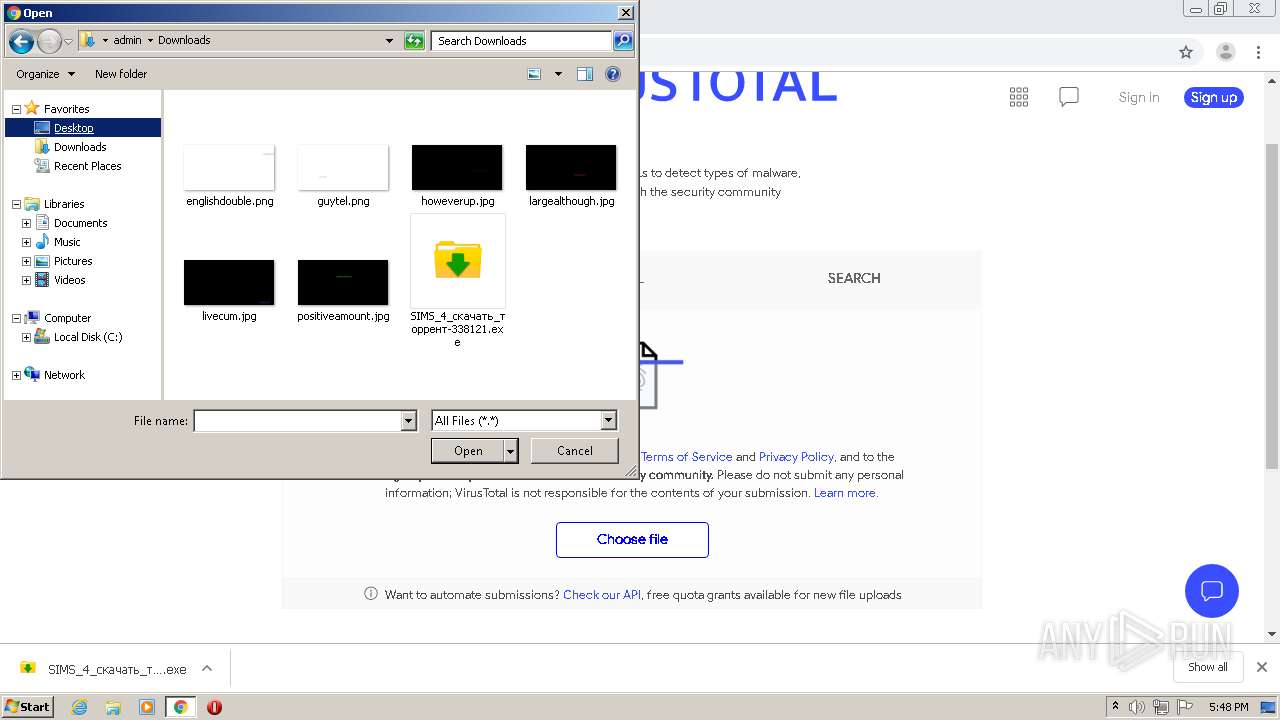Collapse the Favorites group
Viewport: 1280px width, 720px height.
16,109
